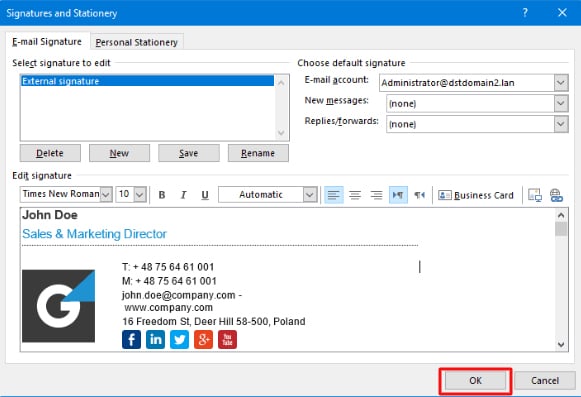Open the Replies/forwards signature dropdown
The height and width of the screenshot is (397, 581).
pos(561,124)
